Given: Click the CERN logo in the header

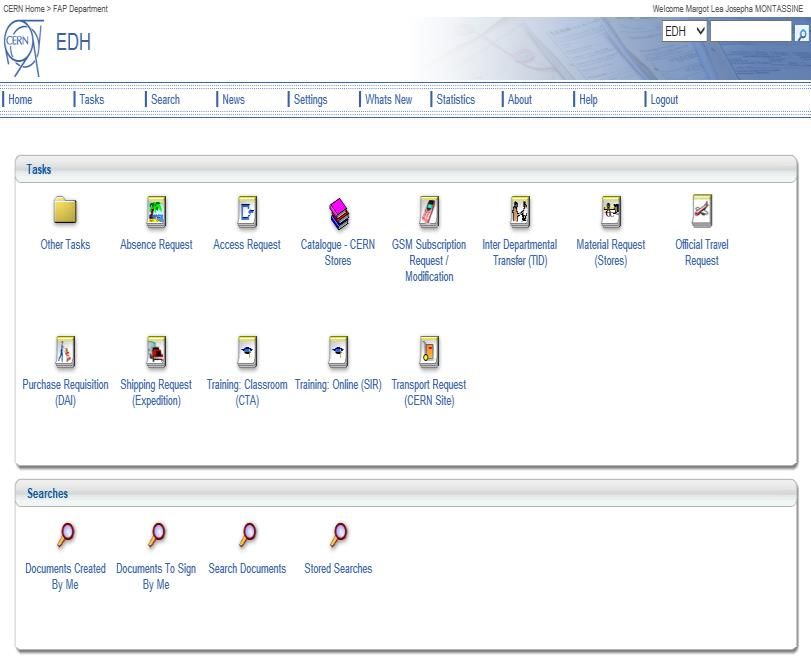Looking at the screenshot, I should click(23, 48).
